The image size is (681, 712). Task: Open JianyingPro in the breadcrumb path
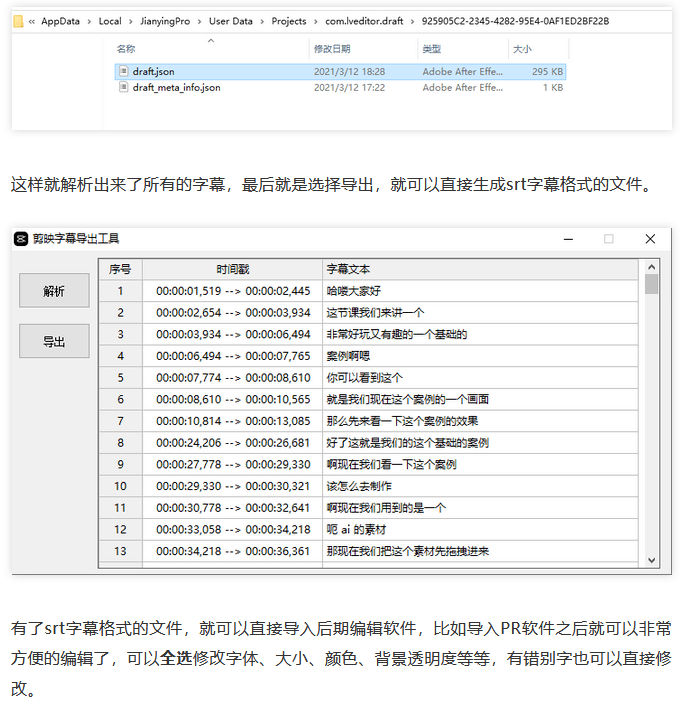pos(165,21)
